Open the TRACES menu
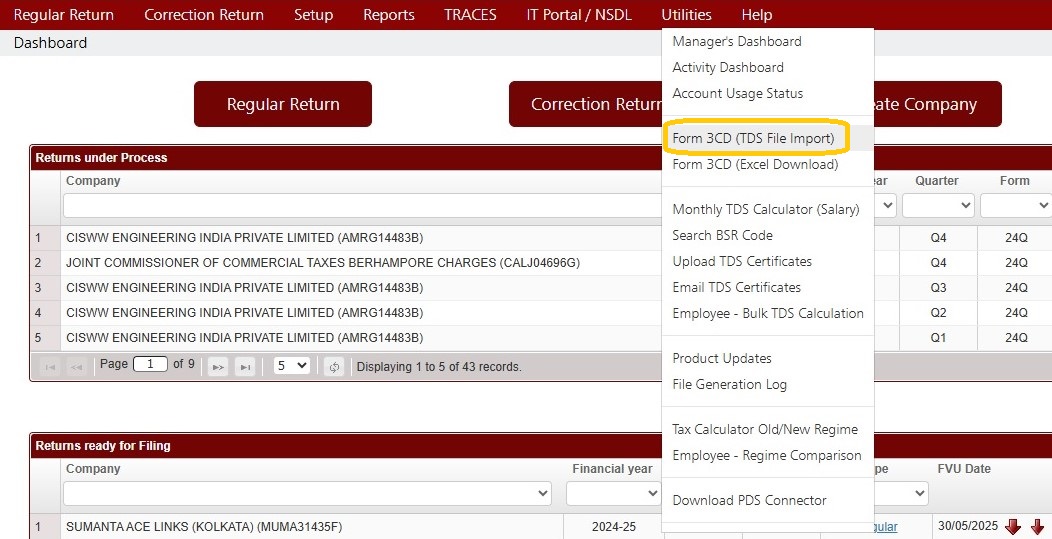The width and height of the screenshot is (1052, 539). click(470, 15)
